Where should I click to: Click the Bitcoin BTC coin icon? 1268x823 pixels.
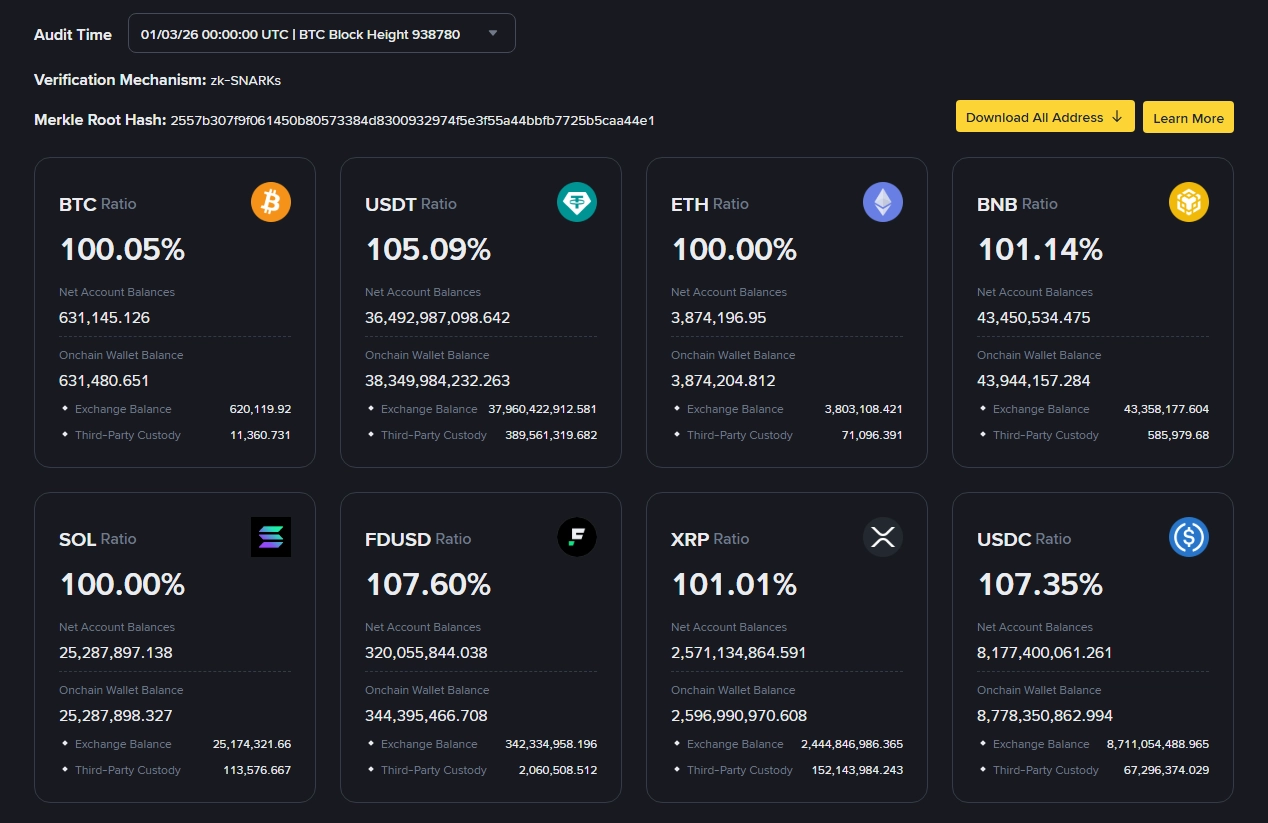pos(270,203)
